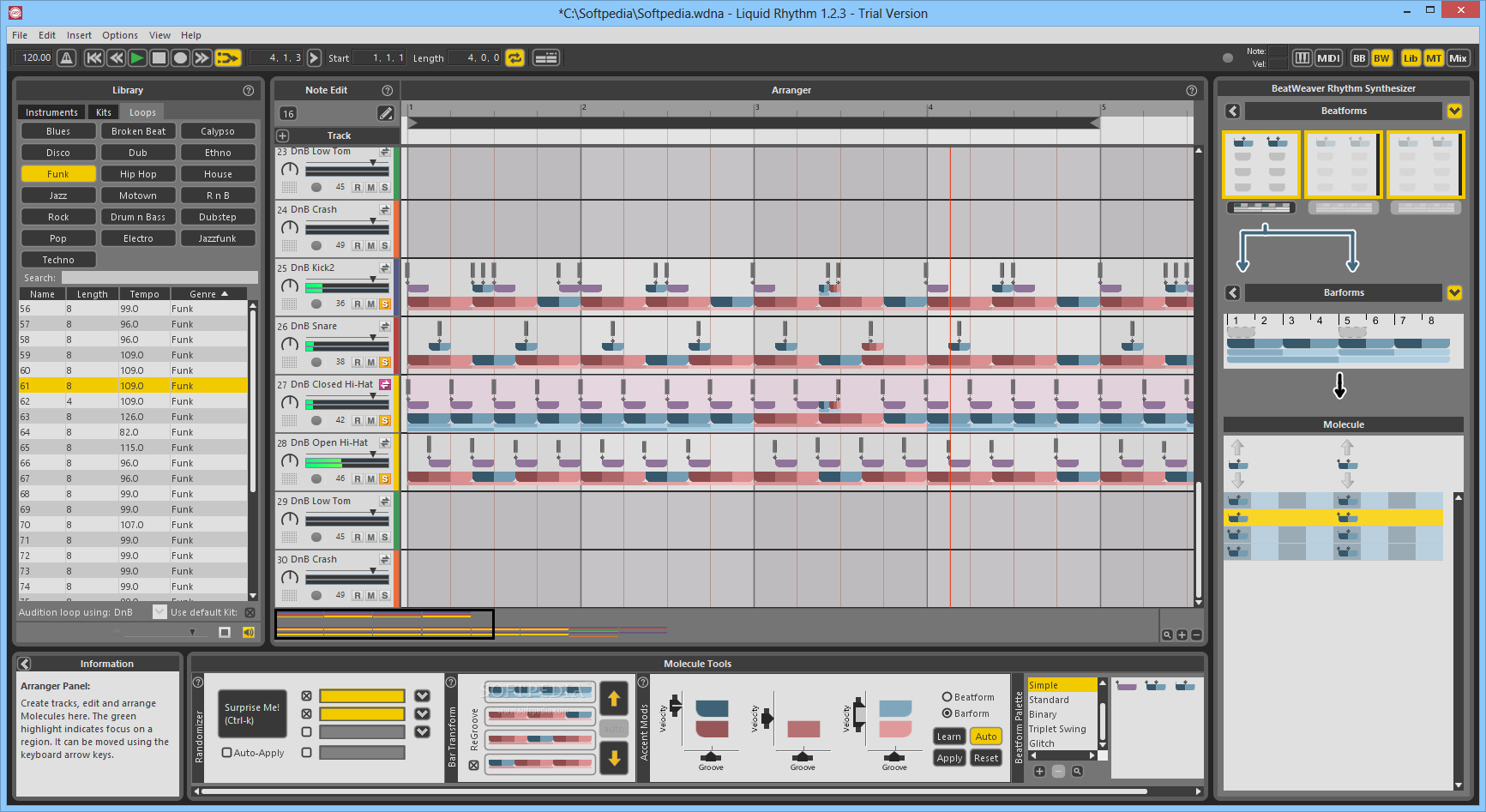Screen dimensions: 1486x812
Task: Open the Audition loop kit dropdown
Action: pos(159,612)
